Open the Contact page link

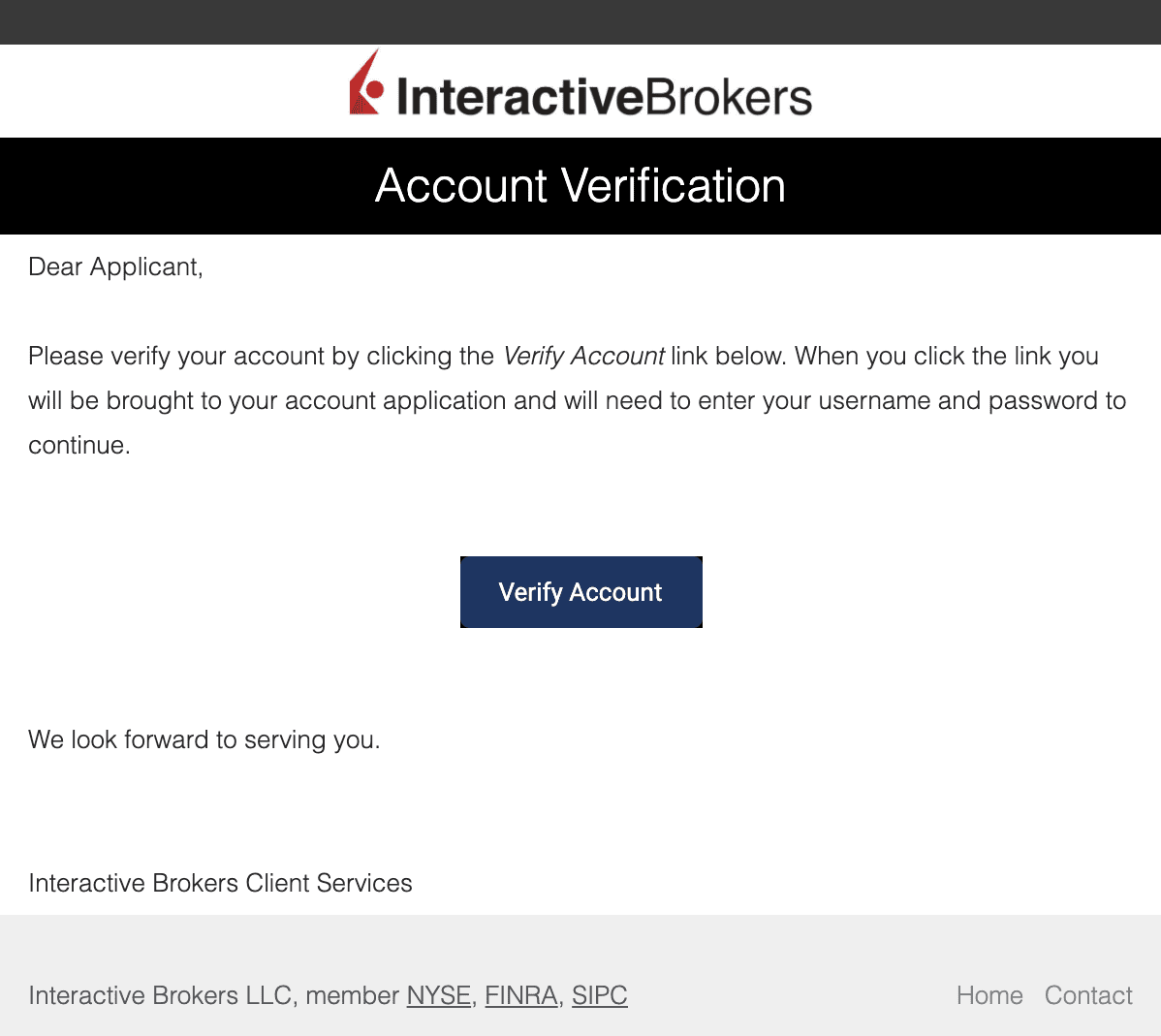1088,995
